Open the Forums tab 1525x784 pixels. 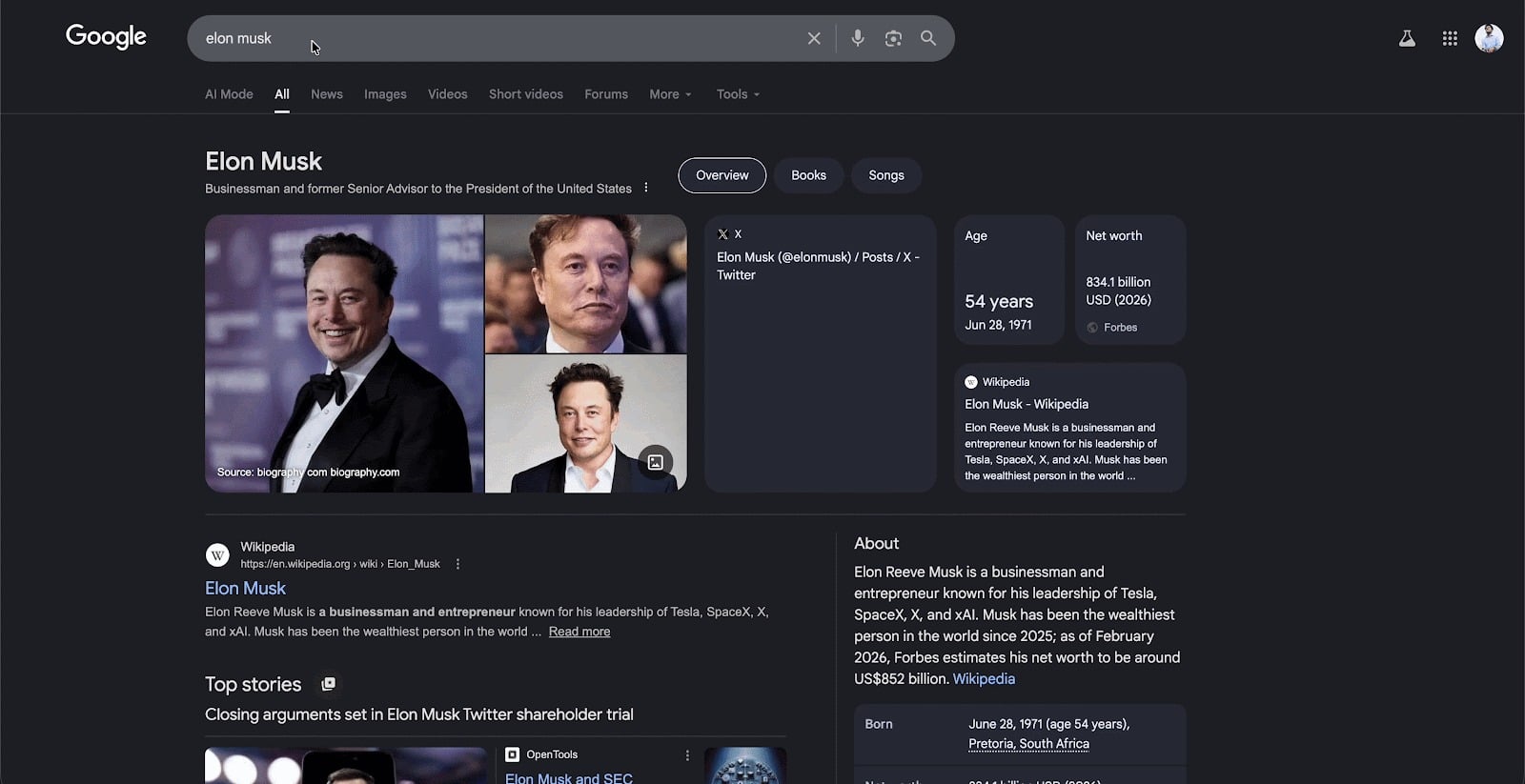pyautogui.click(x=606, y=94)
